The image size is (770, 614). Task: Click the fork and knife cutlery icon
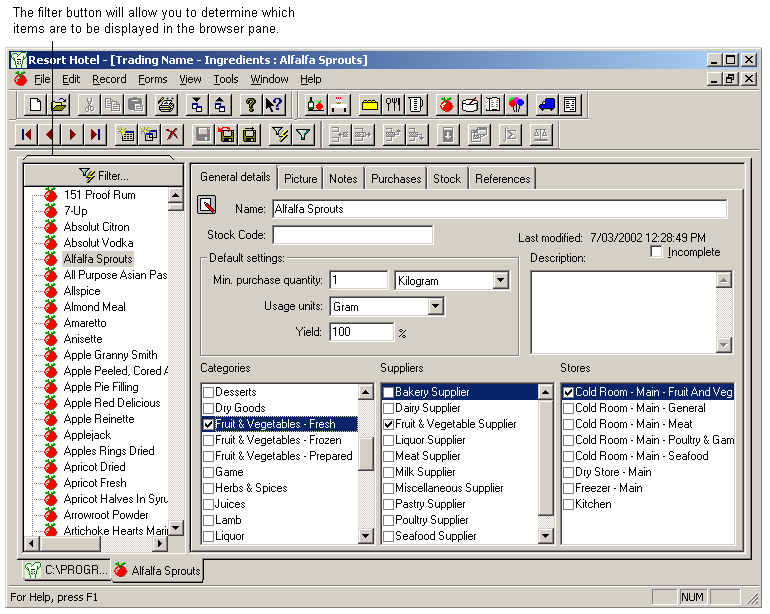393,105
